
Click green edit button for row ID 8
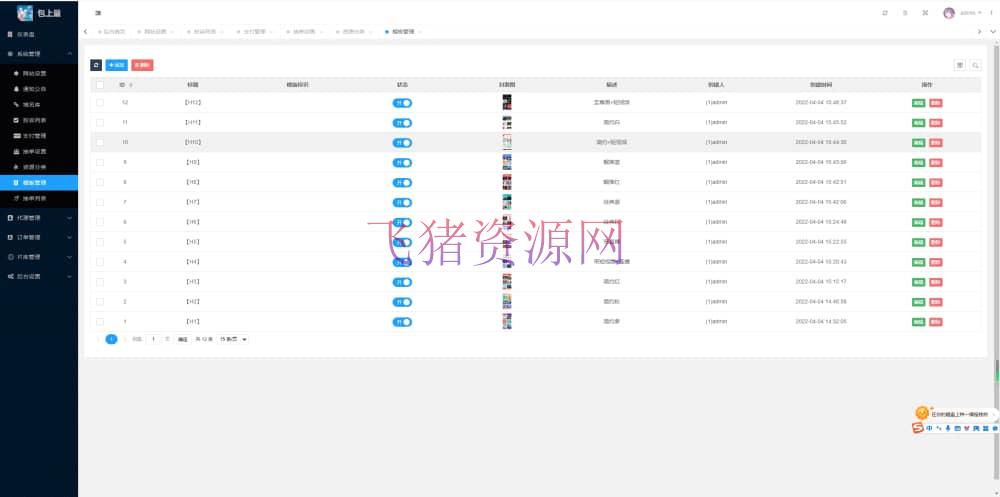pyautogui.click(x=918, y=182)
